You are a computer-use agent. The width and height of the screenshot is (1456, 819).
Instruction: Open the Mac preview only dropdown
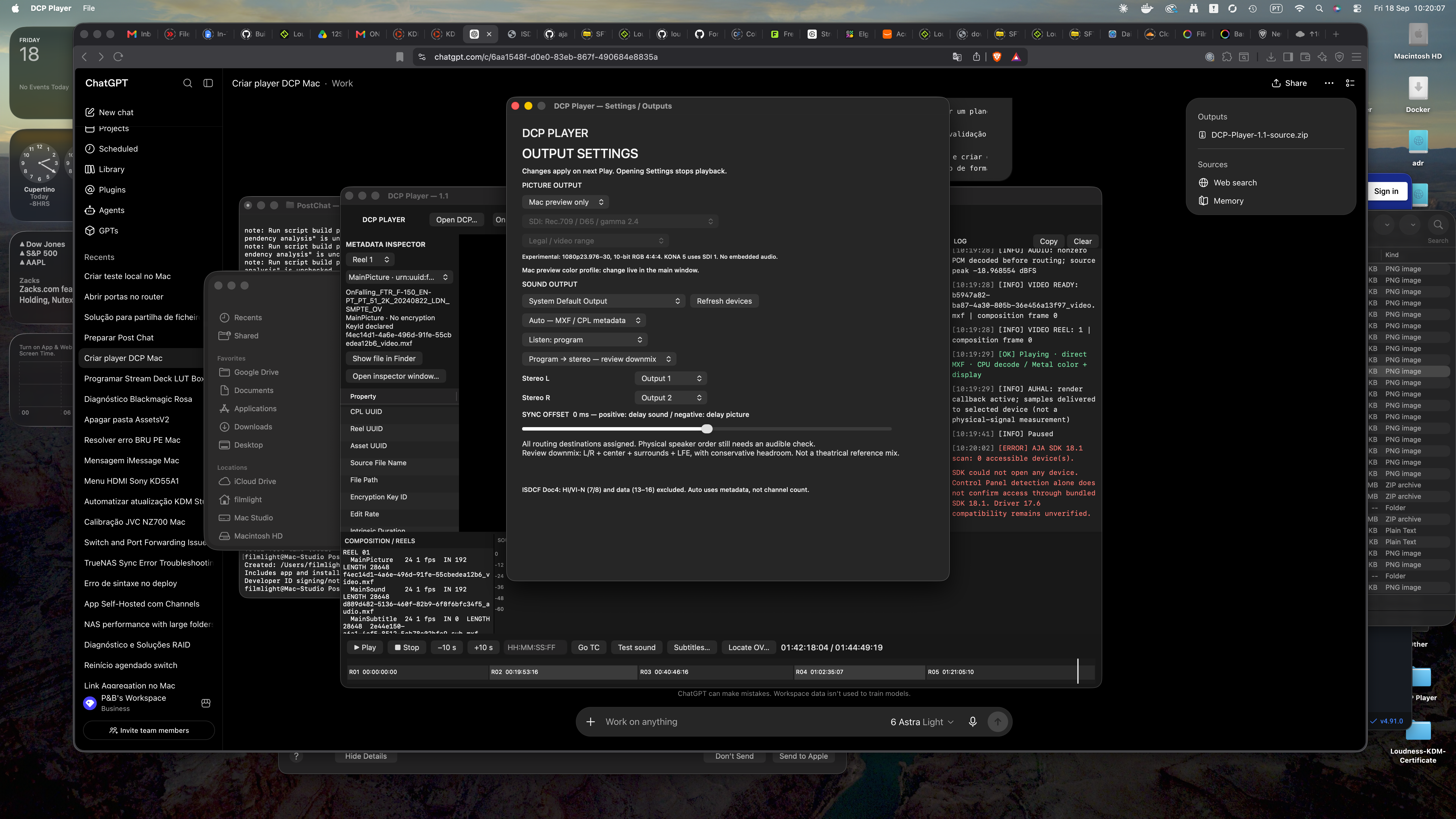(565, 202)
